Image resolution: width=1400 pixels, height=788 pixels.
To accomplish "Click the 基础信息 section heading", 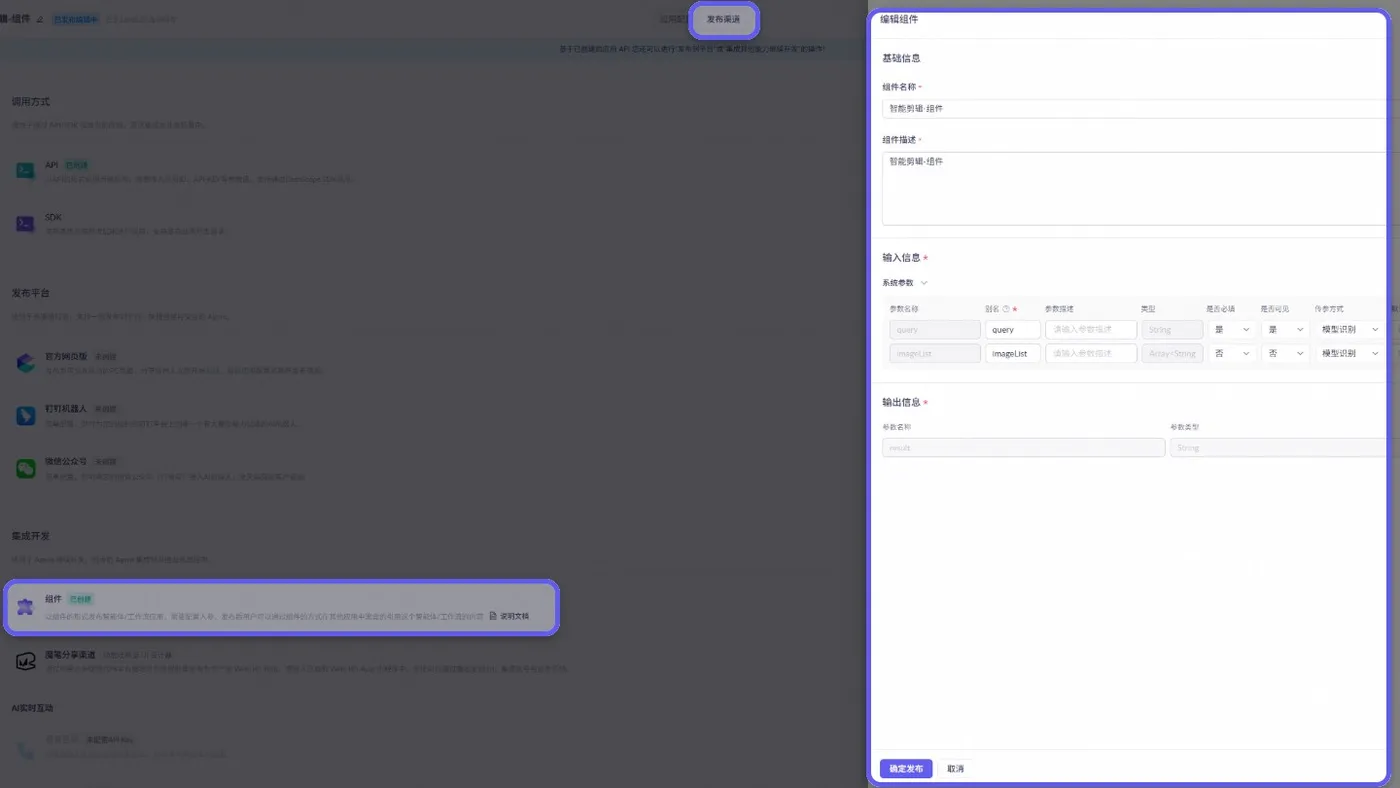I will 901,58.
